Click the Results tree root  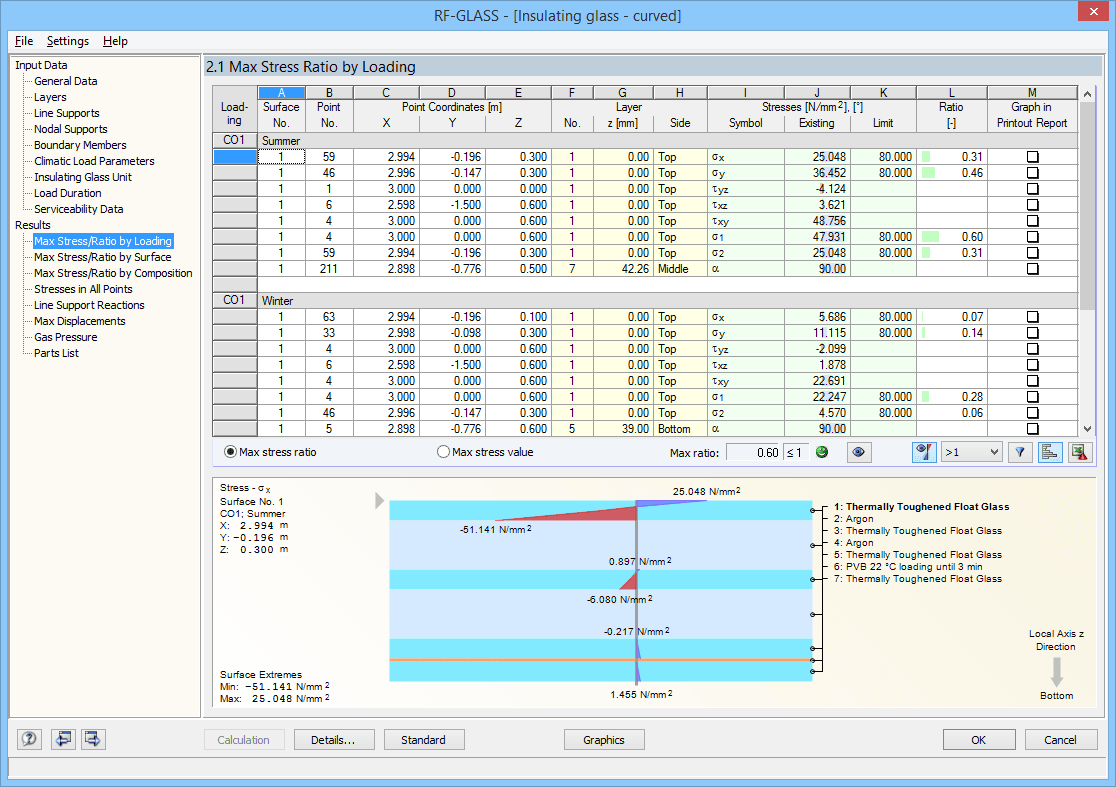[33, 226]
